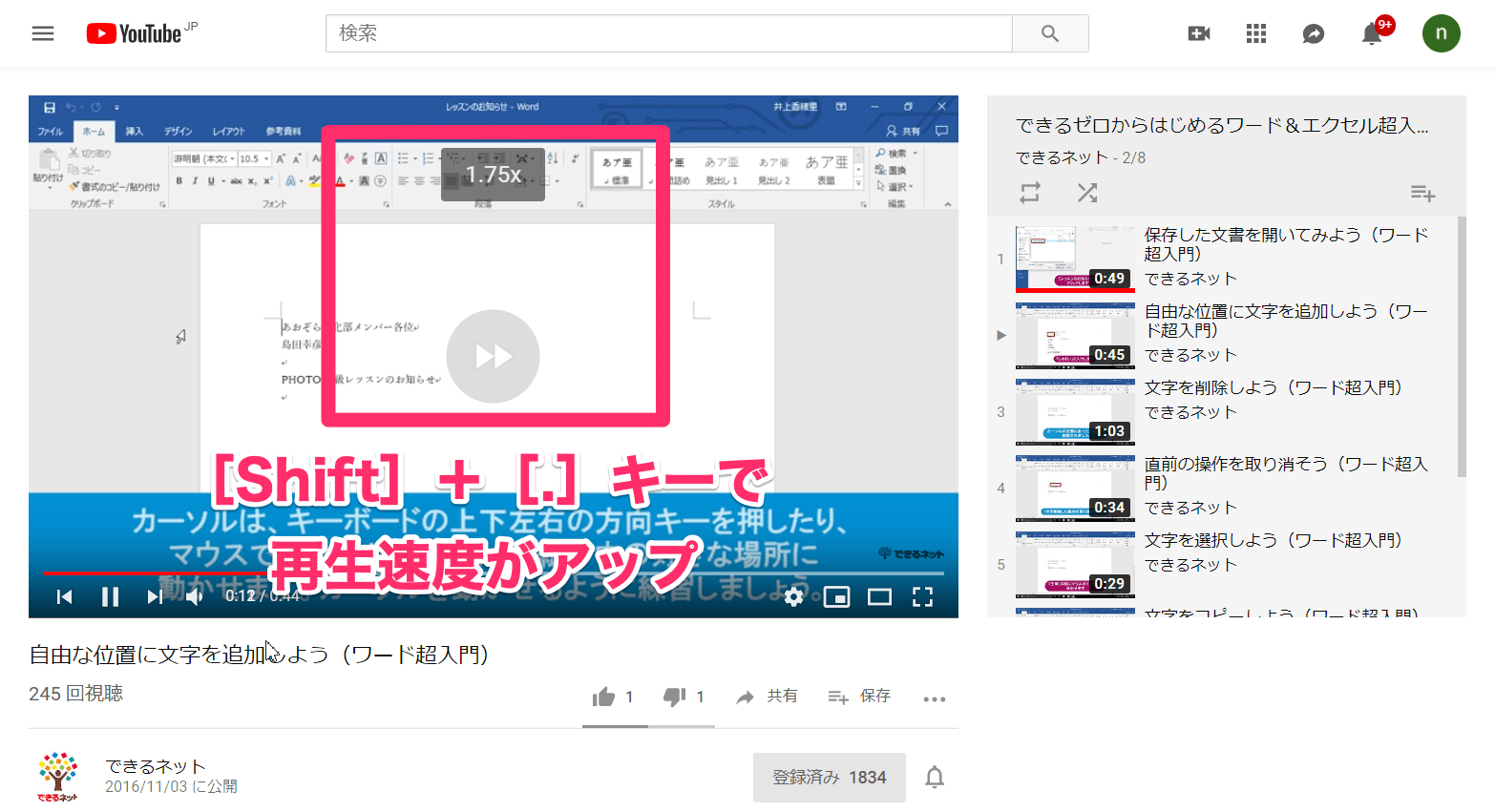1495x812 pixels.
Task: Jump to previous video in player
Action: pos(65,596)
